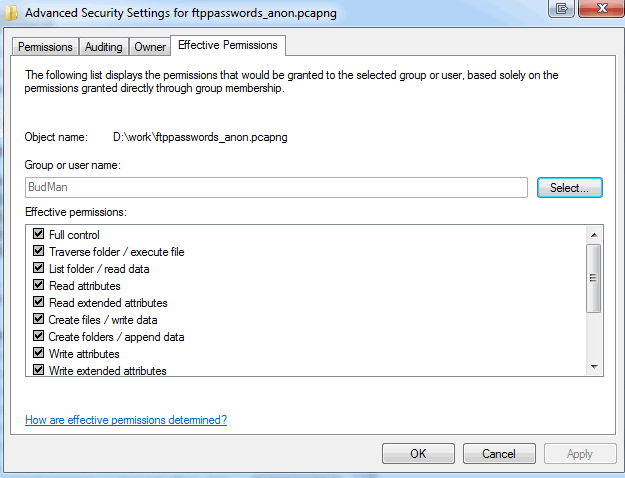Toggle the Write attributes checkbox
625x478 pixels.
pos(39,354)
